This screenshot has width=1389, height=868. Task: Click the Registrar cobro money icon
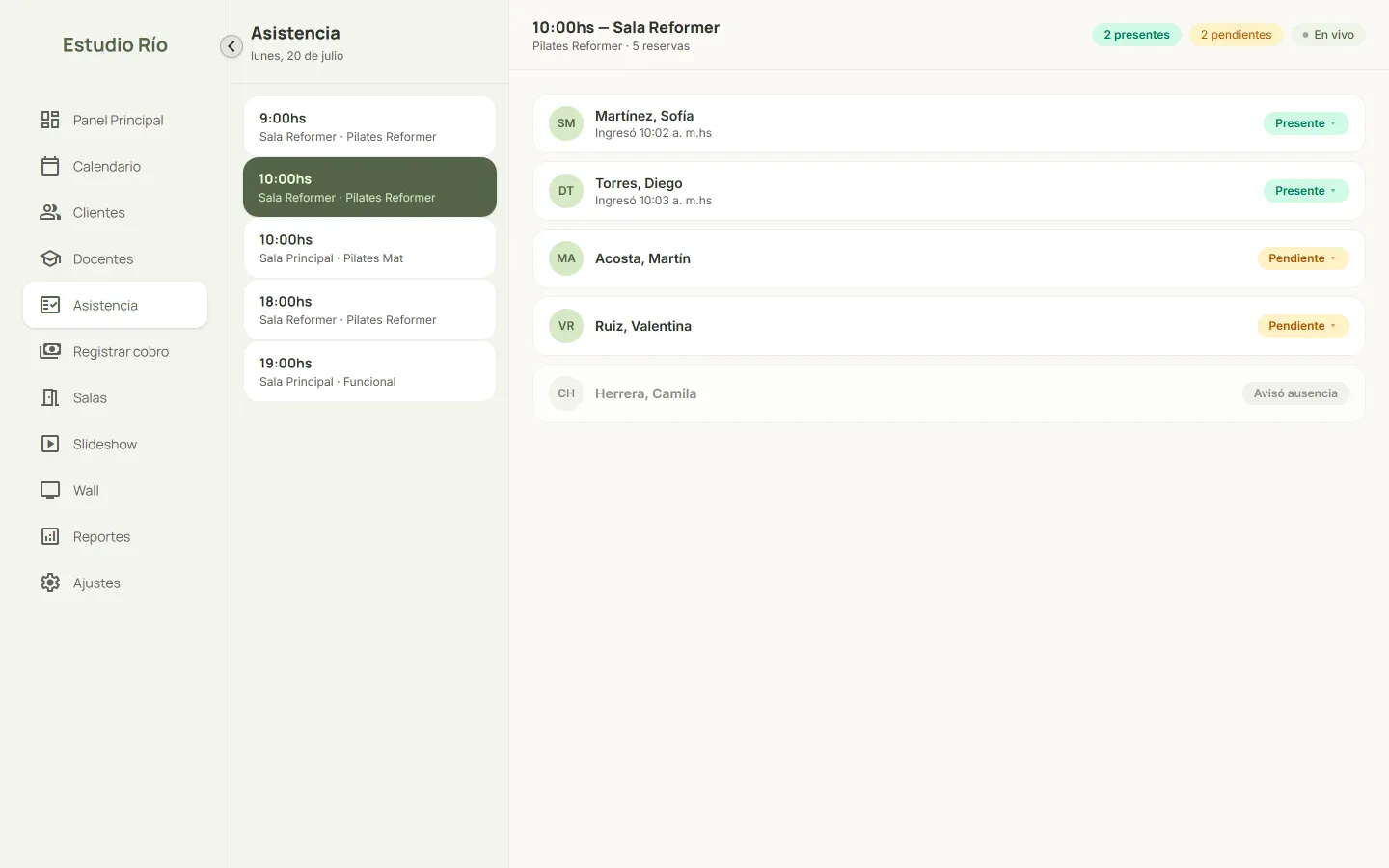click(x=50, y=351)
